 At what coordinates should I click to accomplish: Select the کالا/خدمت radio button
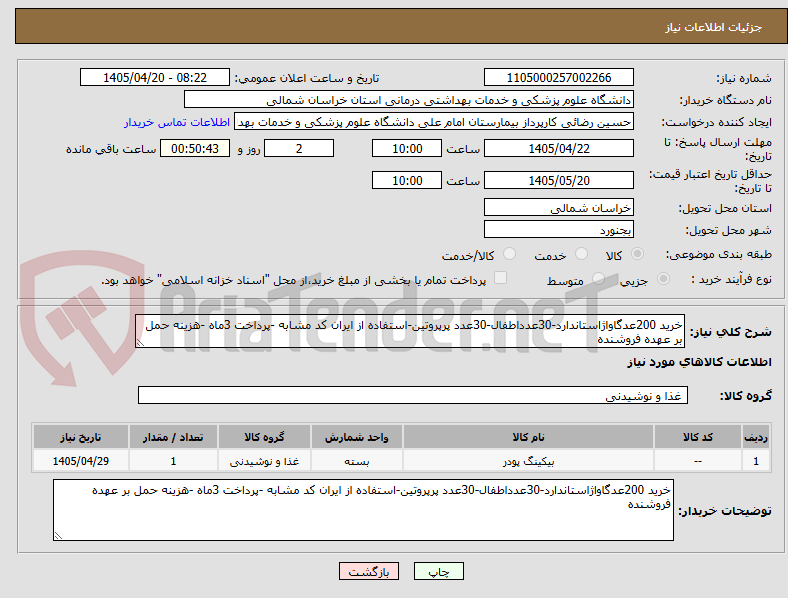pos(509,254)
